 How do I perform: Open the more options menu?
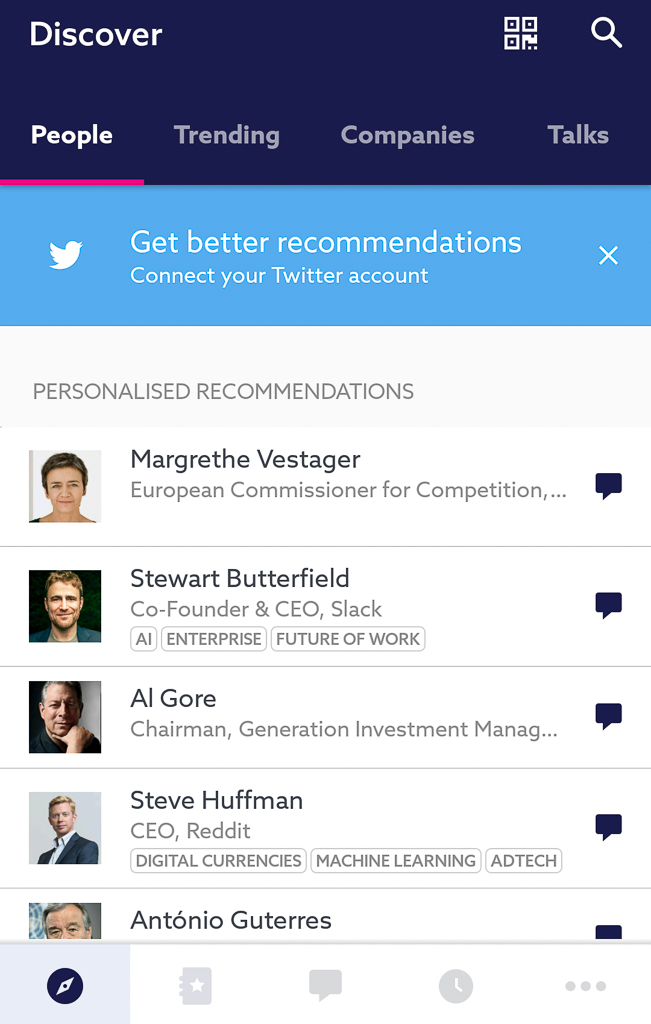(585, 986)
